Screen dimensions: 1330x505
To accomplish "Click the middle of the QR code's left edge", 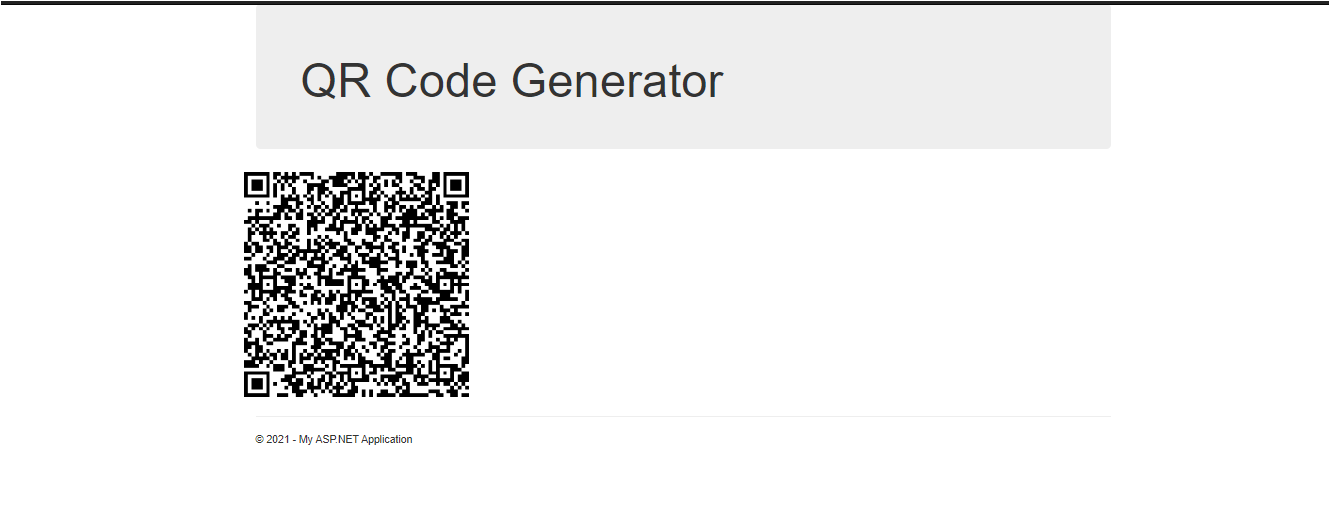I will coord(246,284).
